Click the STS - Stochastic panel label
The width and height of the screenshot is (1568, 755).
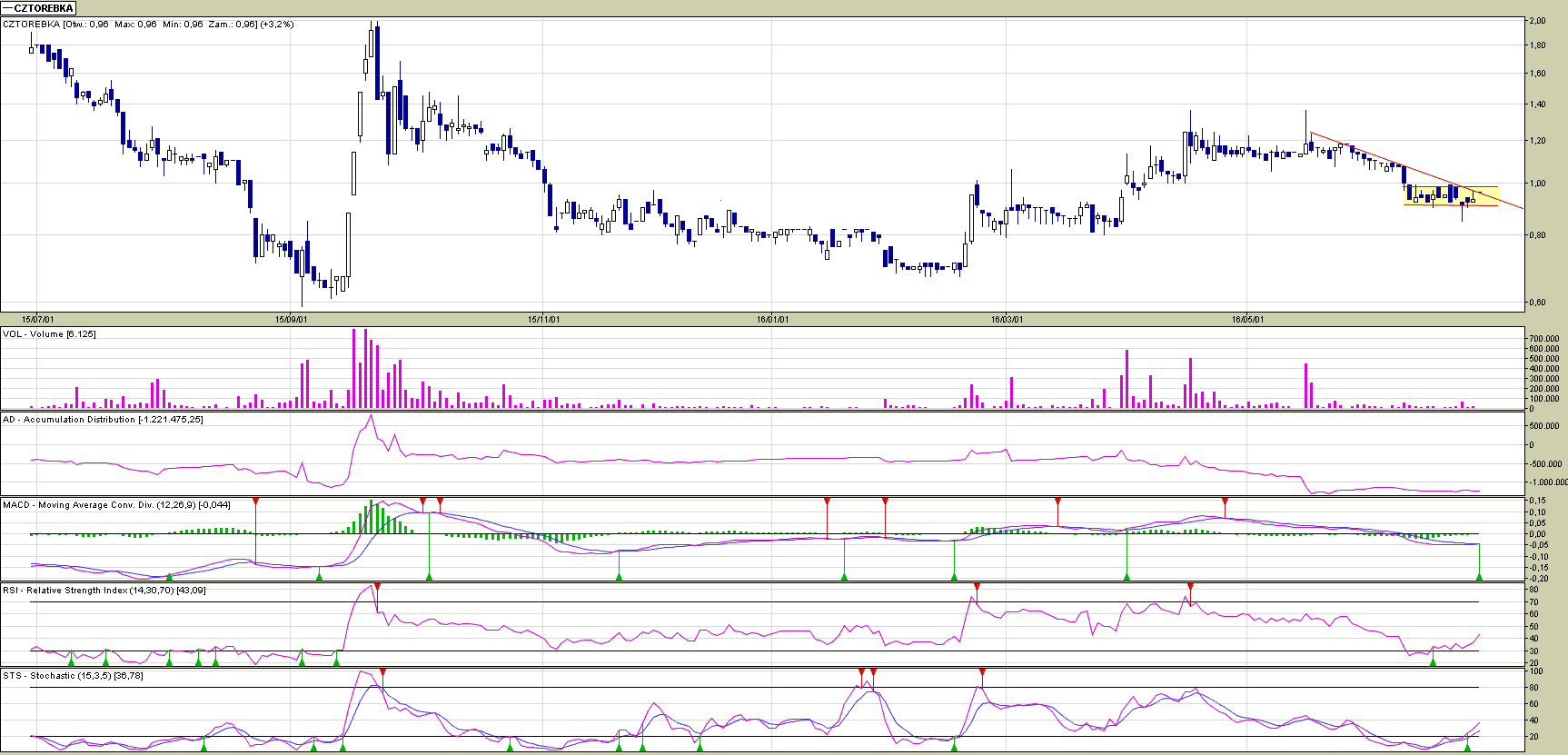coord(73,676)
